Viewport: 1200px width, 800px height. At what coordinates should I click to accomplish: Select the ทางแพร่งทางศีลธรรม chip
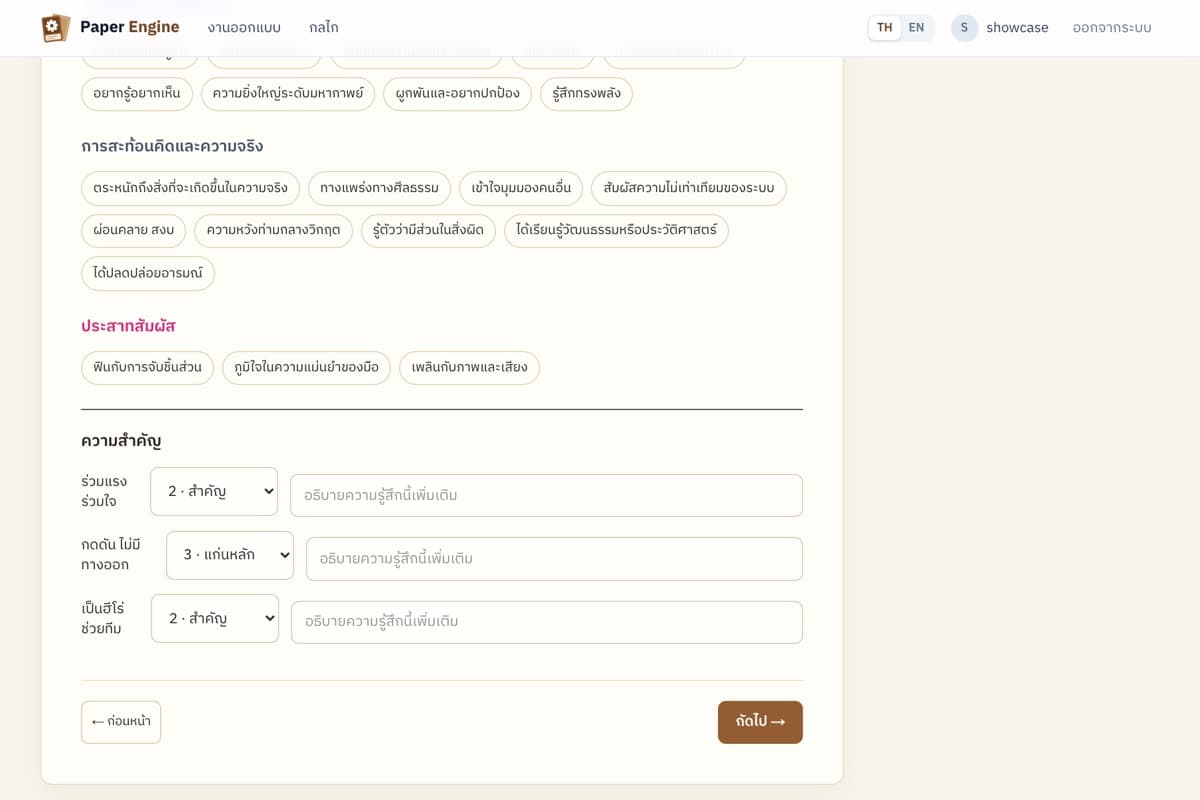[x=379, y=188]
